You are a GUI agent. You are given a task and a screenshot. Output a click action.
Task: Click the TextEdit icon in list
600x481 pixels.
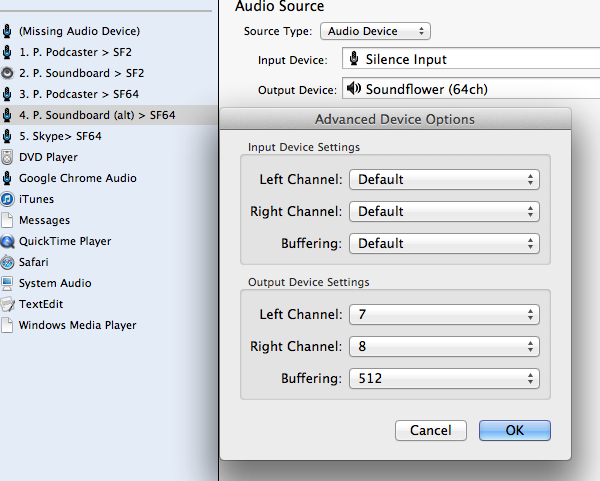[x=7, y=305]
